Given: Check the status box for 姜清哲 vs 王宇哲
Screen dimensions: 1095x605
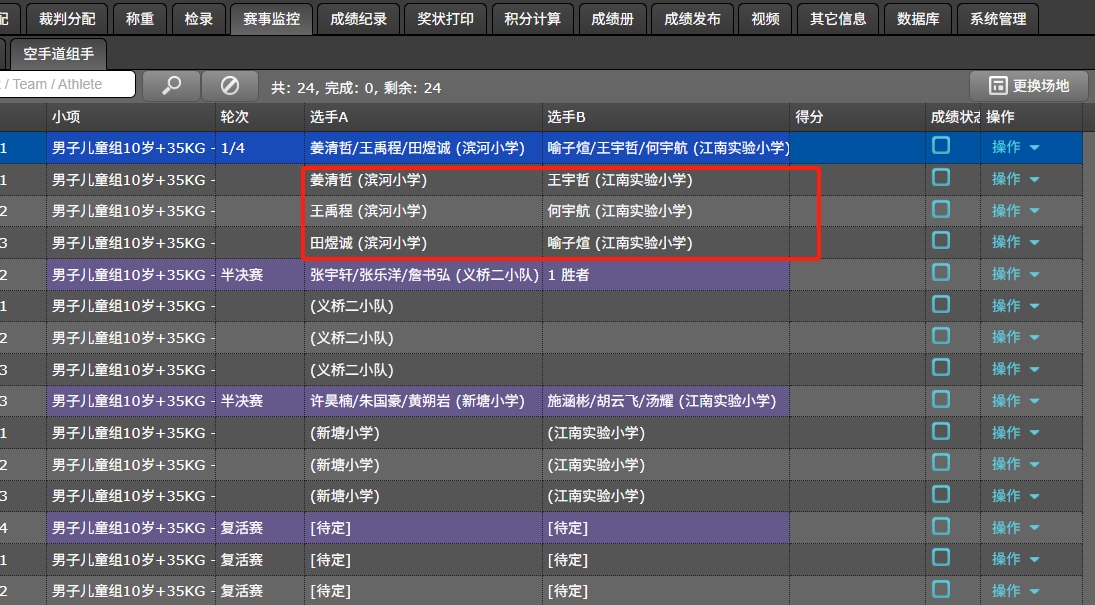Looking at the screenshot, I should click(x=941, y=178).
